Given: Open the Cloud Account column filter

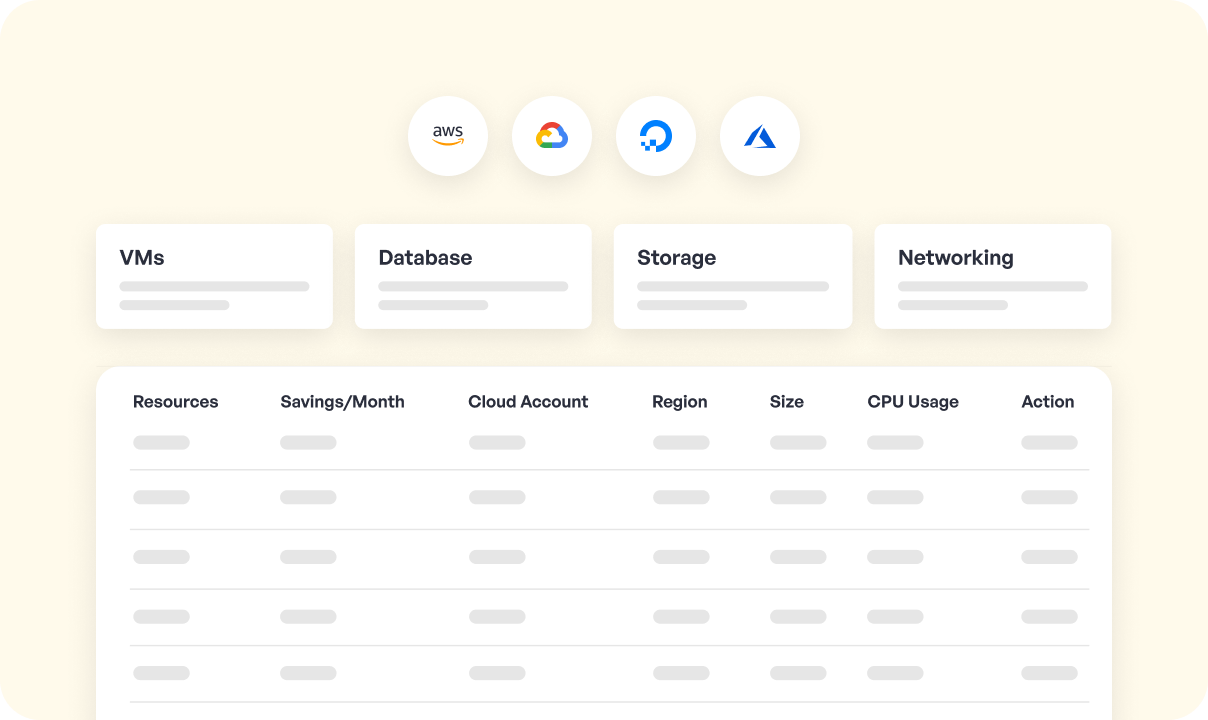Looking at the screenshot, I should point(528,401).
